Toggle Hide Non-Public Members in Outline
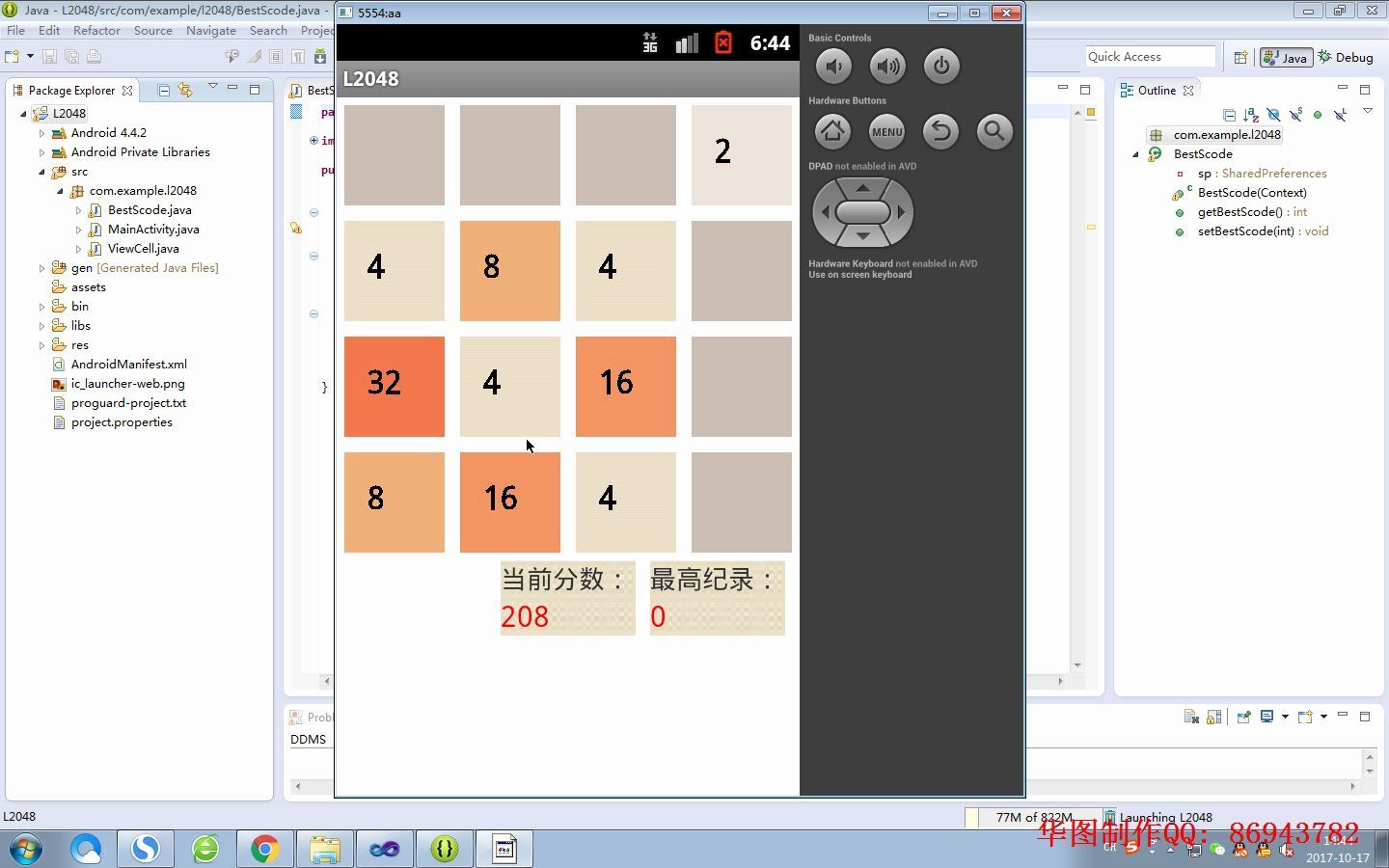The image size is (1389, 868). coord(1318,115)
